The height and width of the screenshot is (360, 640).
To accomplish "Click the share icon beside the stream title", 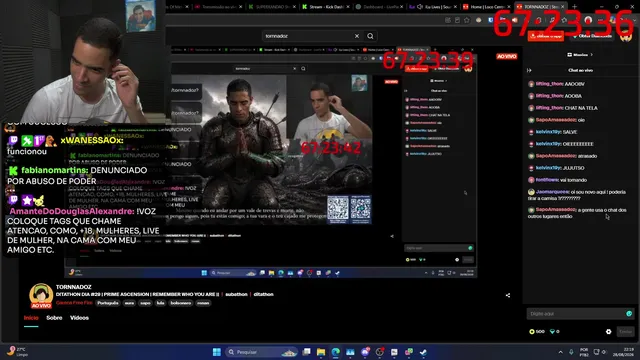I will [x=508, y=295].
